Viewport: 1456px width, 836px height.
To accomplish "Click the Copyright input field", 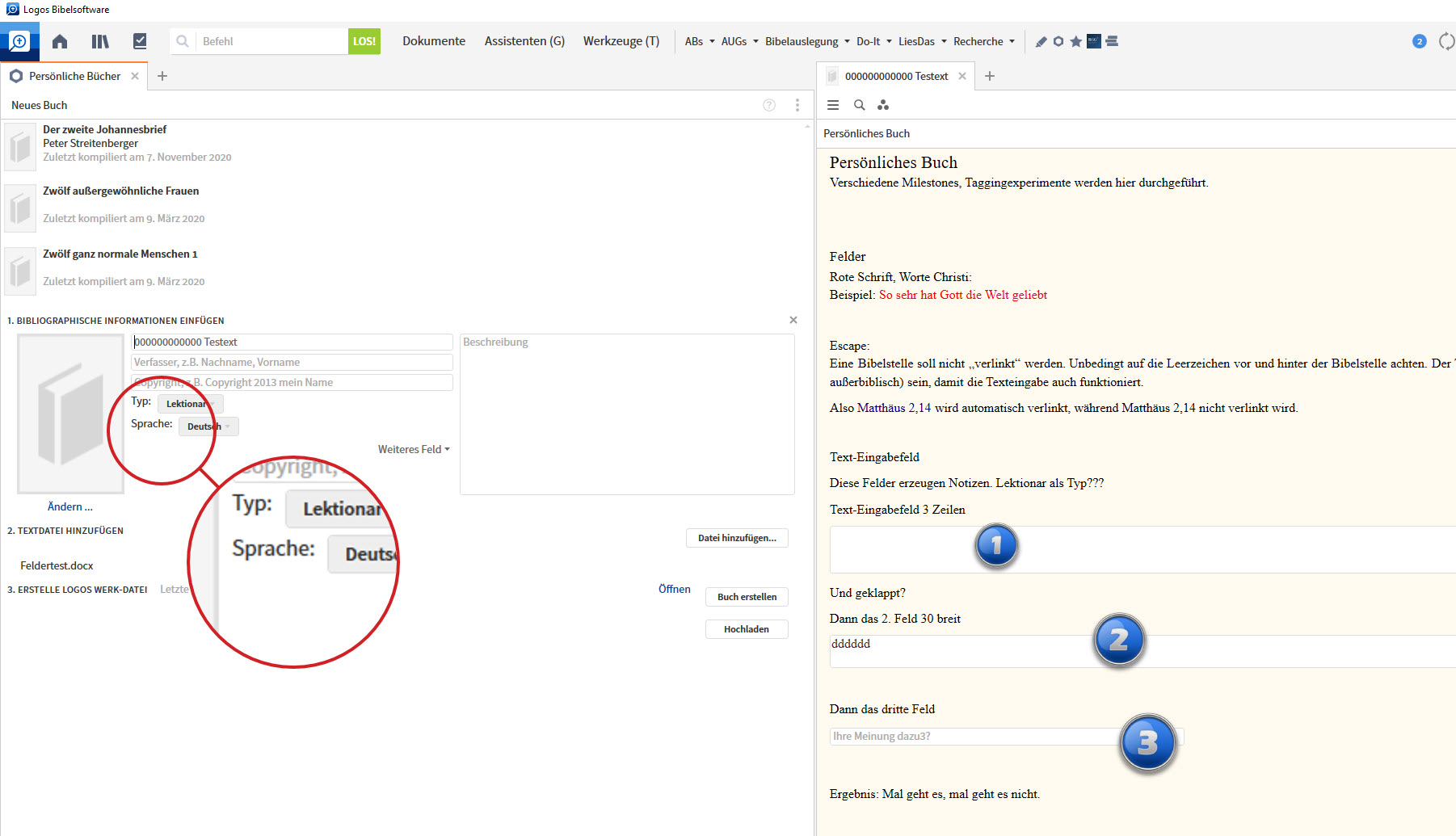I will (x=292, y=382).
